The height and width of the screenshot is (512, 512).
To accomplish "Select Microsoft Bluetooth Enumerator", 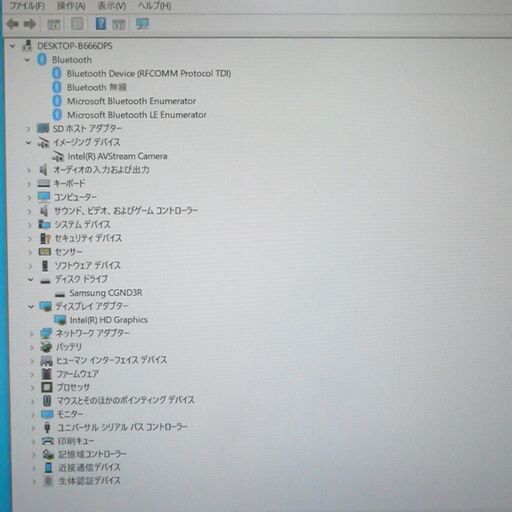I will click(x=131, y=101).
